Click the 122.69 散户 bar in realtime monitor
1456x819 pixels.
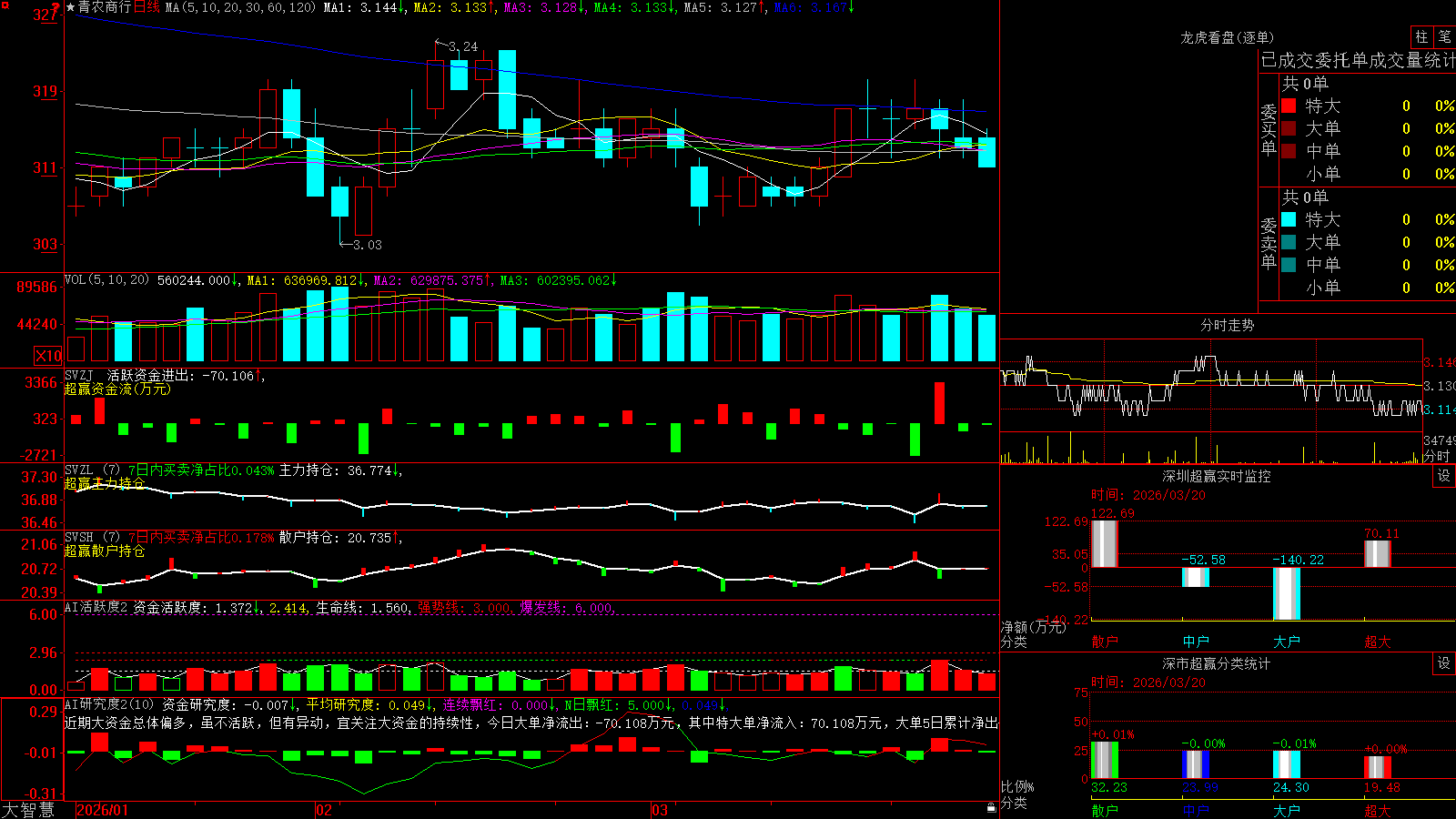click(1104, 543)
